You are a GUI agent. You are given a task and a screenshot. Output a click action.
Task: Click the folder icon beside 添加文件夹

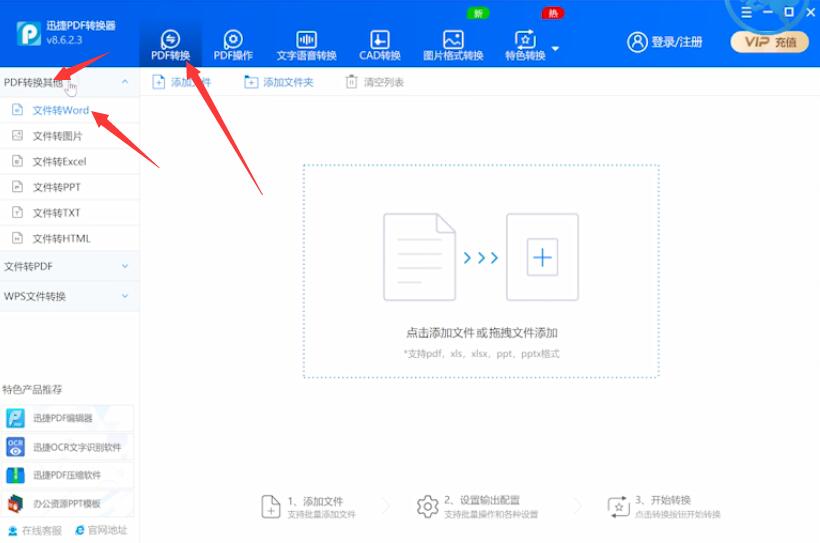point(251,82)
